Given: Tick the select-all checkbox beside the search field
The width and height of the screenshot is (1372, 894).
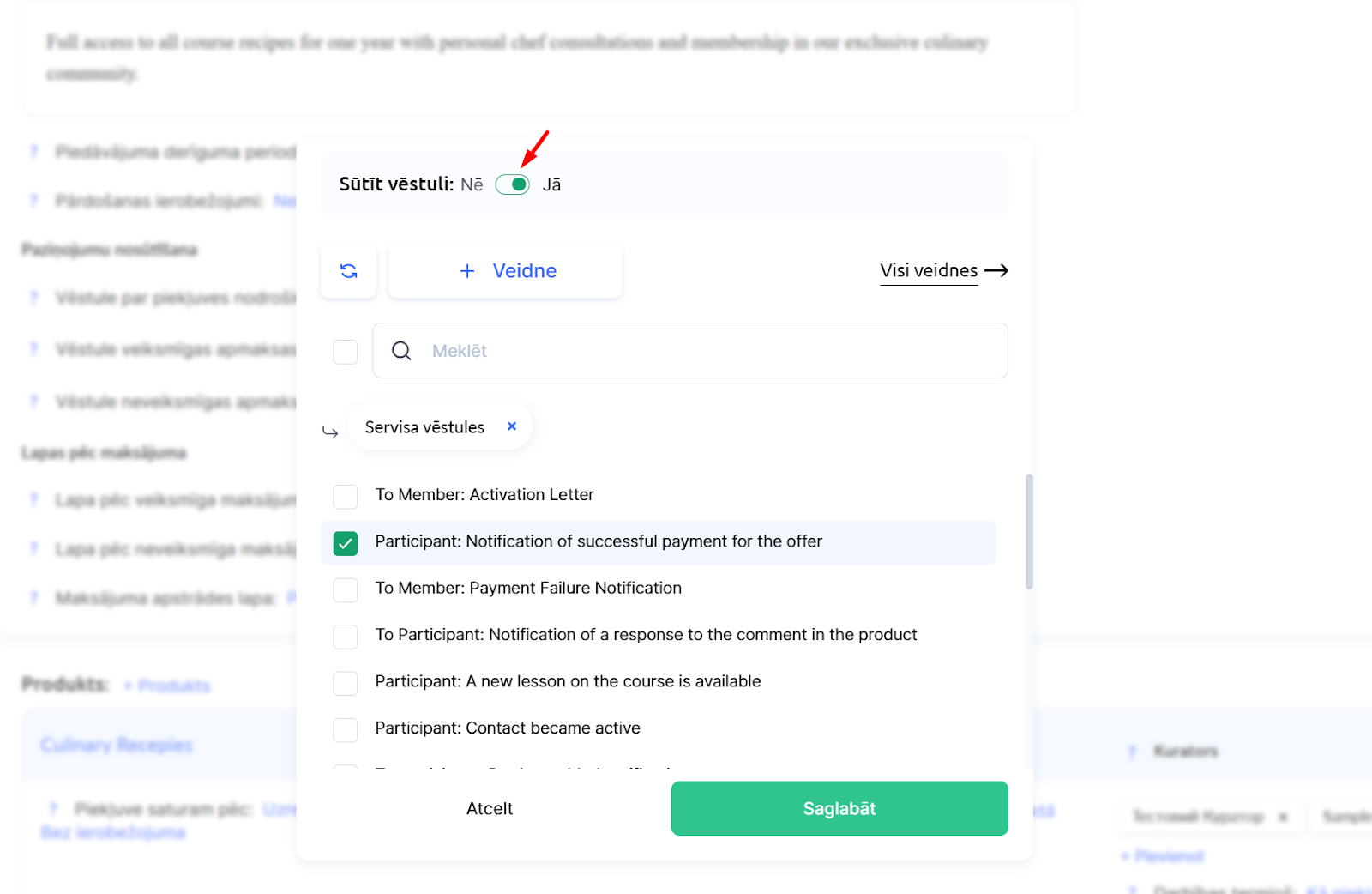Looking at the screenshot, I should (346, 352).
